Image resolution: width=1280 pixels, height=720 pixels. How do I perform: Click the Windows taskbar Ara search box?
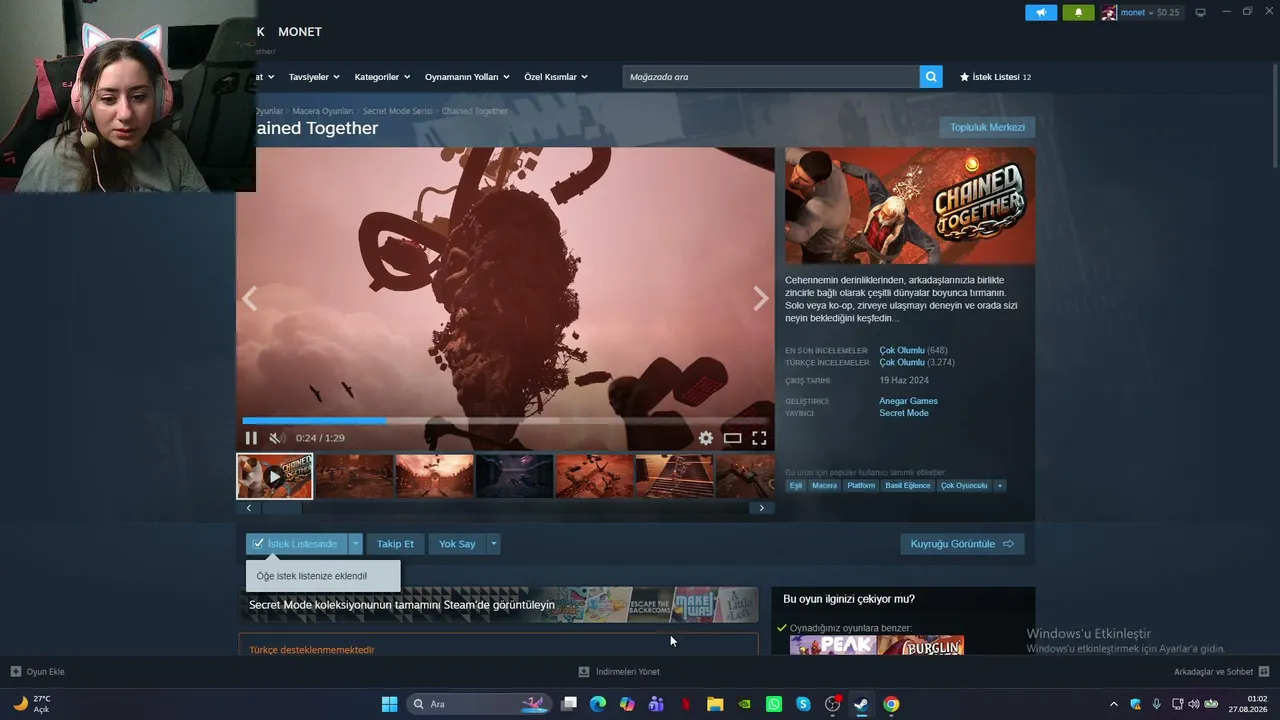click(x=477, y=704)
